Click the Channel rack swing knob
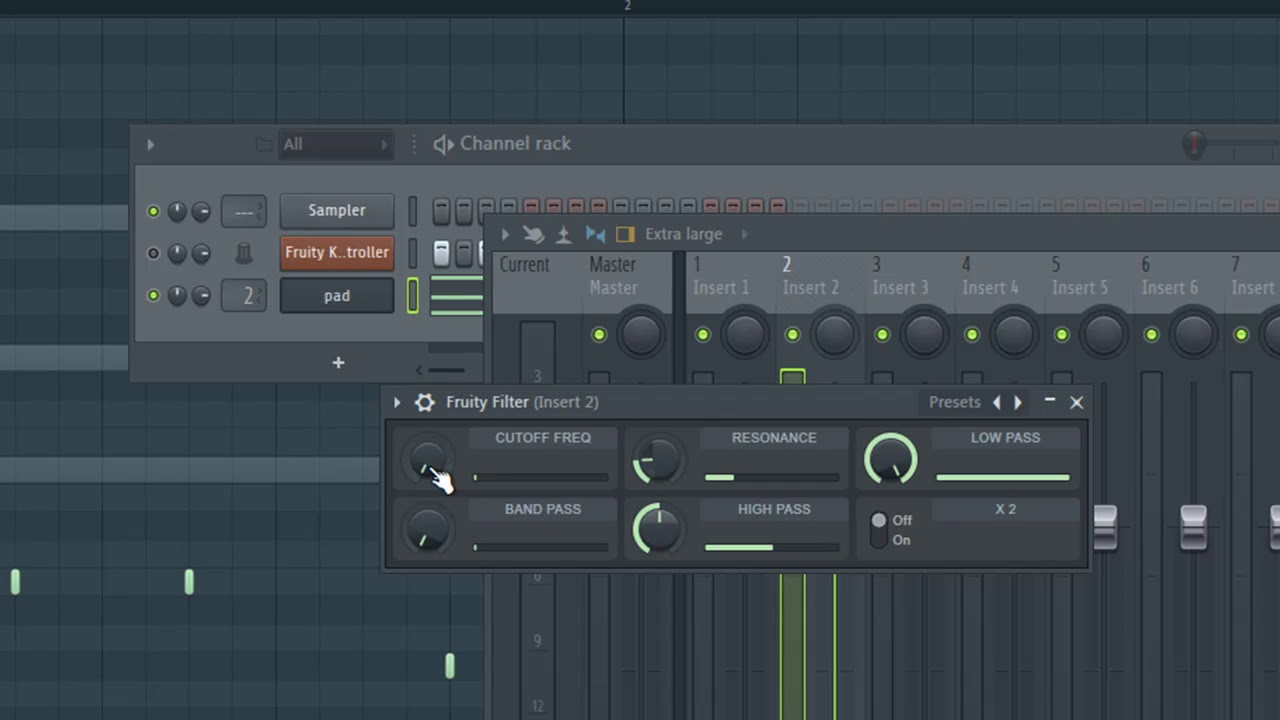This screenshot has height=720, width=1280. 1193,145
